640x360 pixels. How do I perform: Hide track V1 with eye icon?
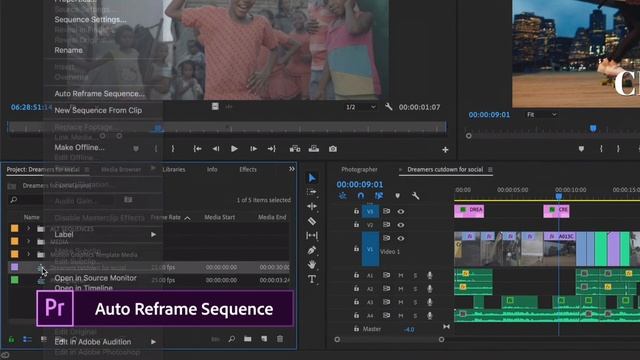pyautogui.click(x=401, y=238)
